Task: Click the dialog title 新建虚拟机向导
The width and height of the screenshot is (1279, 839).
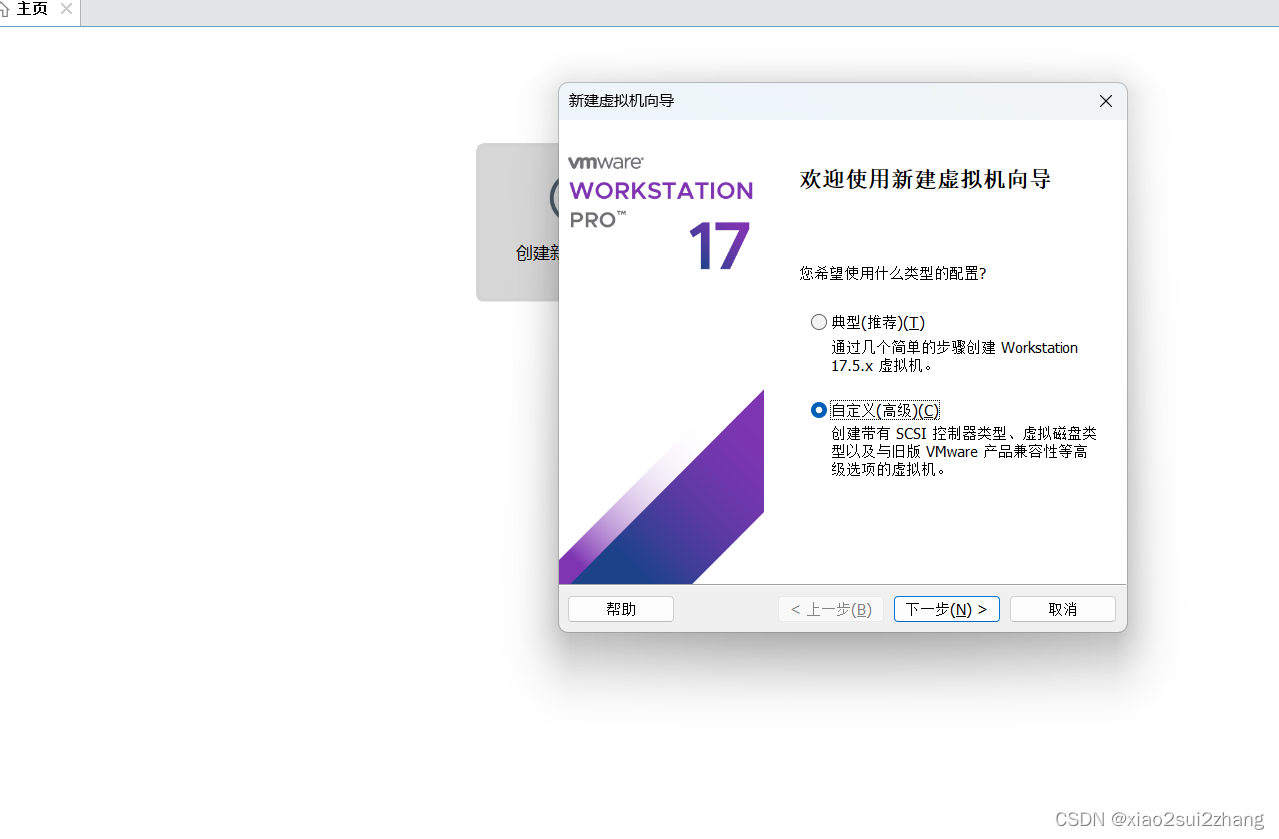Action: coord(621,101)
